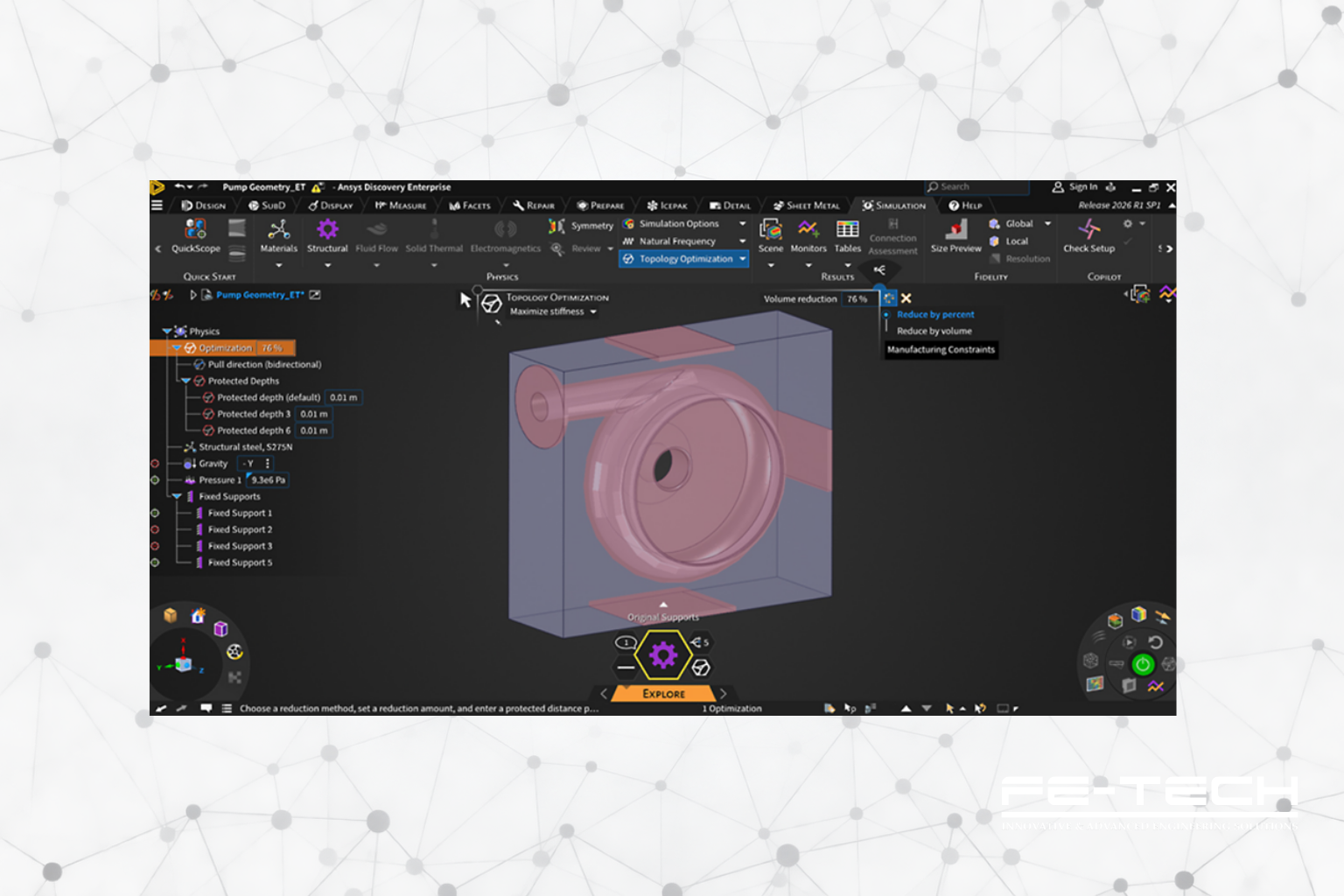Viewport: 1344px width, 896px height.
Task: Close the volume reduction options with X
Action: coord(906,298)
